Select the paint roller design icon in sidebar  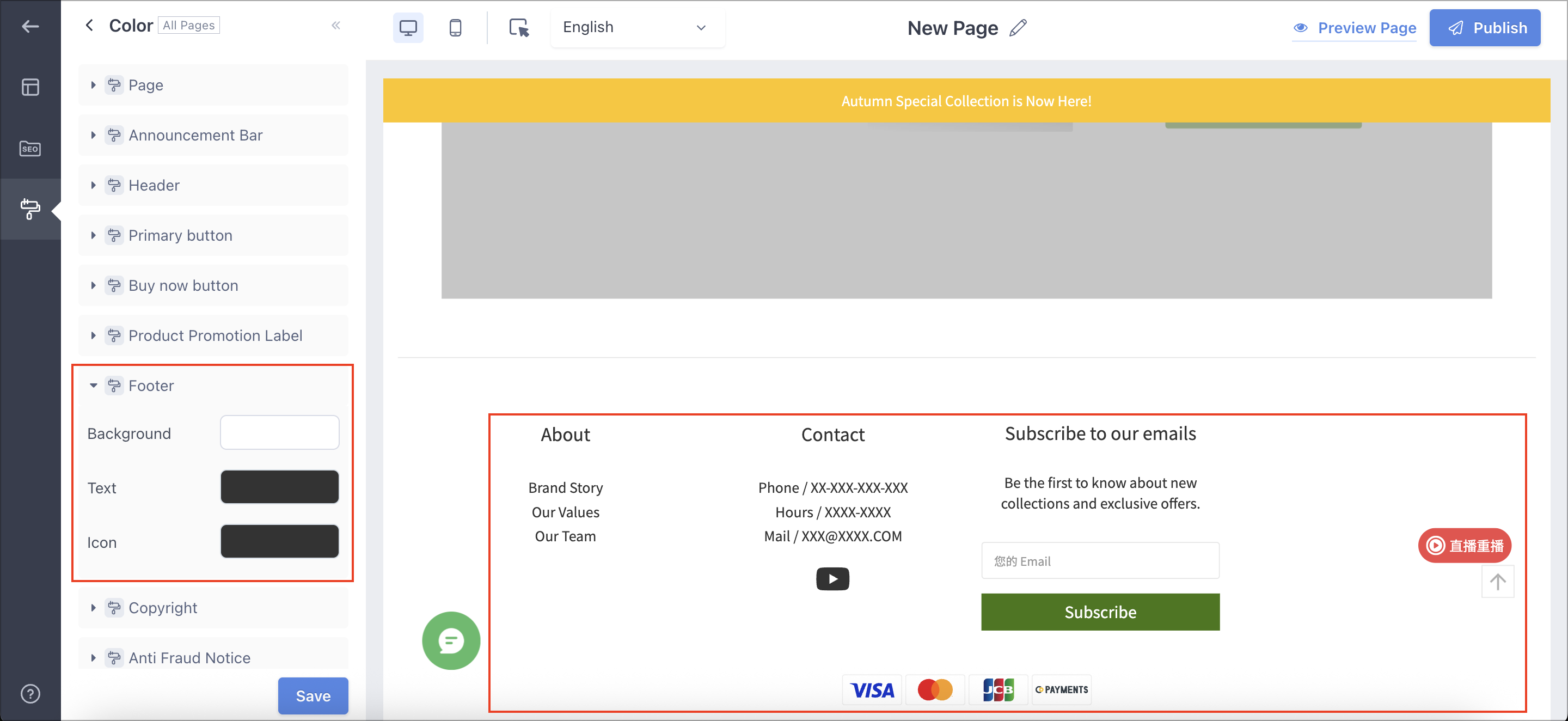coord(30,209)
